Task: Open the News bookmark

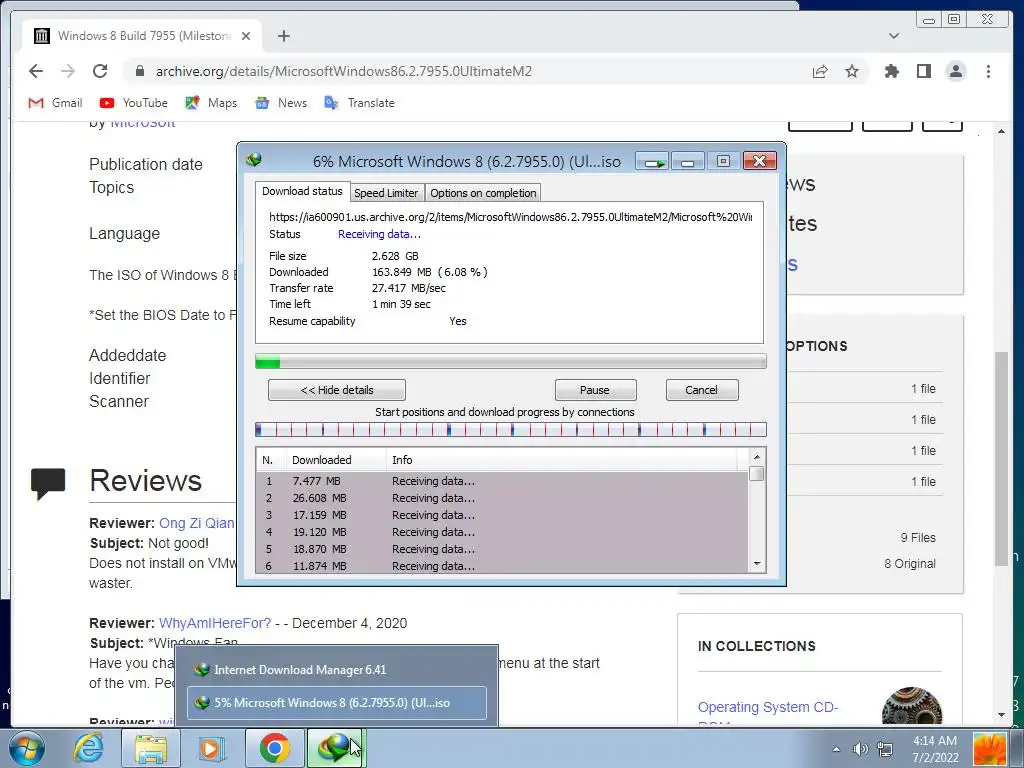Action: [x=281, y=103]
